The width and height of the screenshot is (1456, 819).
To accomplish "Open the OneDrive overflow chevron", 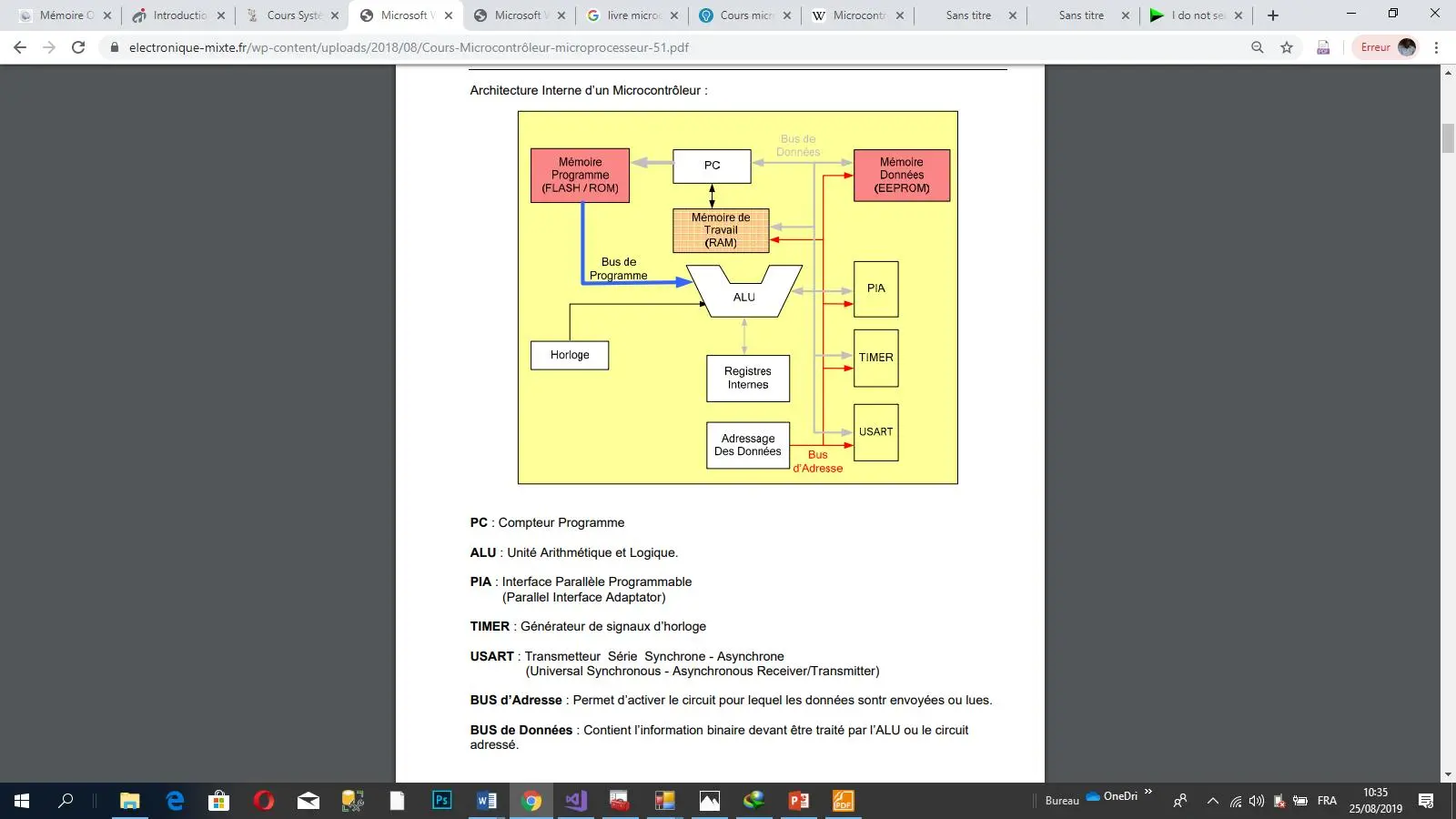I will 1148,792.
